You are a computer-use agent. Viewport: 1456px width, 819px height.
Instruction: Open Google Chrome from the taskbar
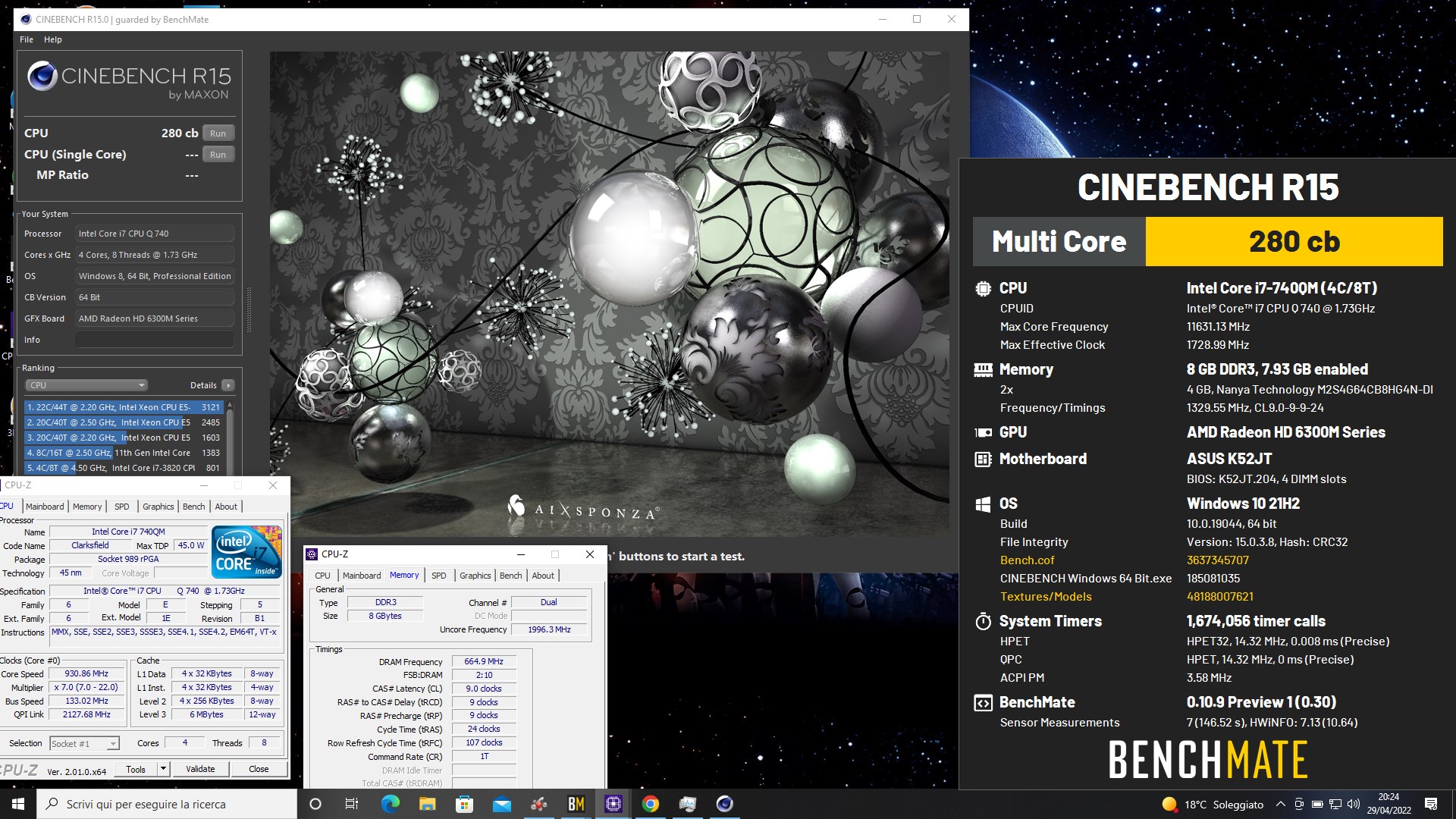[651, 804]
